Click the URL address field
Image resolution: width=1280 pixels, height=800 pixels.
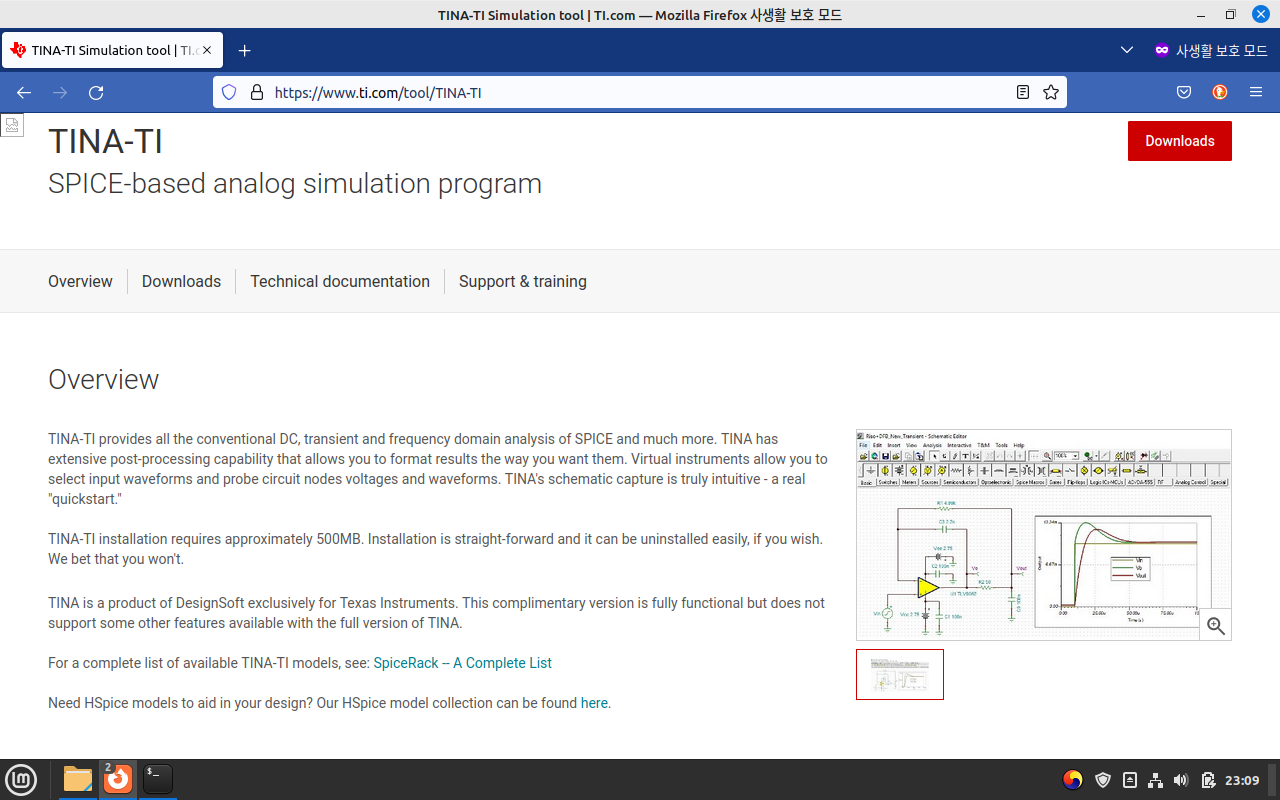(x=640, y=92)
